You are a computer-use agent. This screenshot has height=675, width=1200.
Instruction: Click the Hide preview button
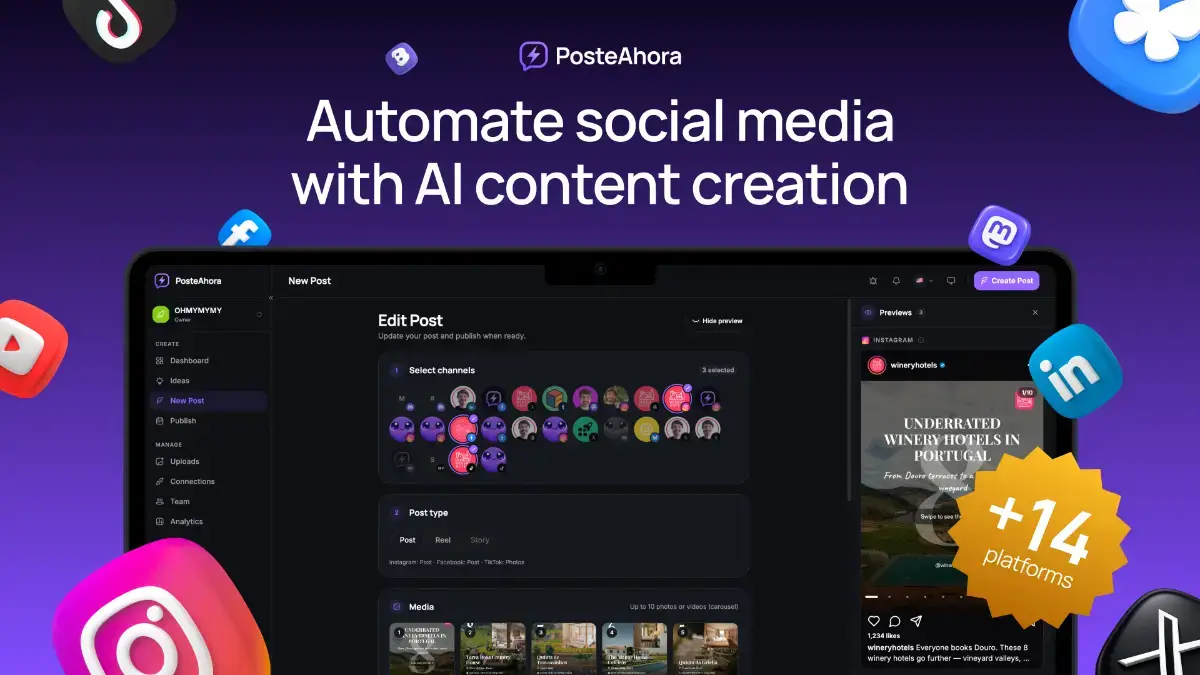coord(717,321)
